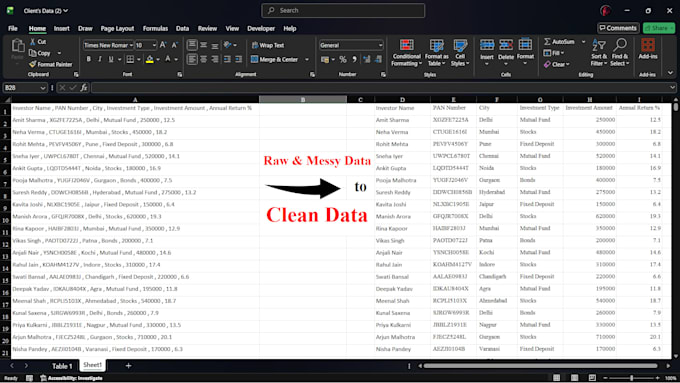Select the Table 1 sheet tab
The height and width of the screenshot is (383, 680).
[x=62, y=366]
